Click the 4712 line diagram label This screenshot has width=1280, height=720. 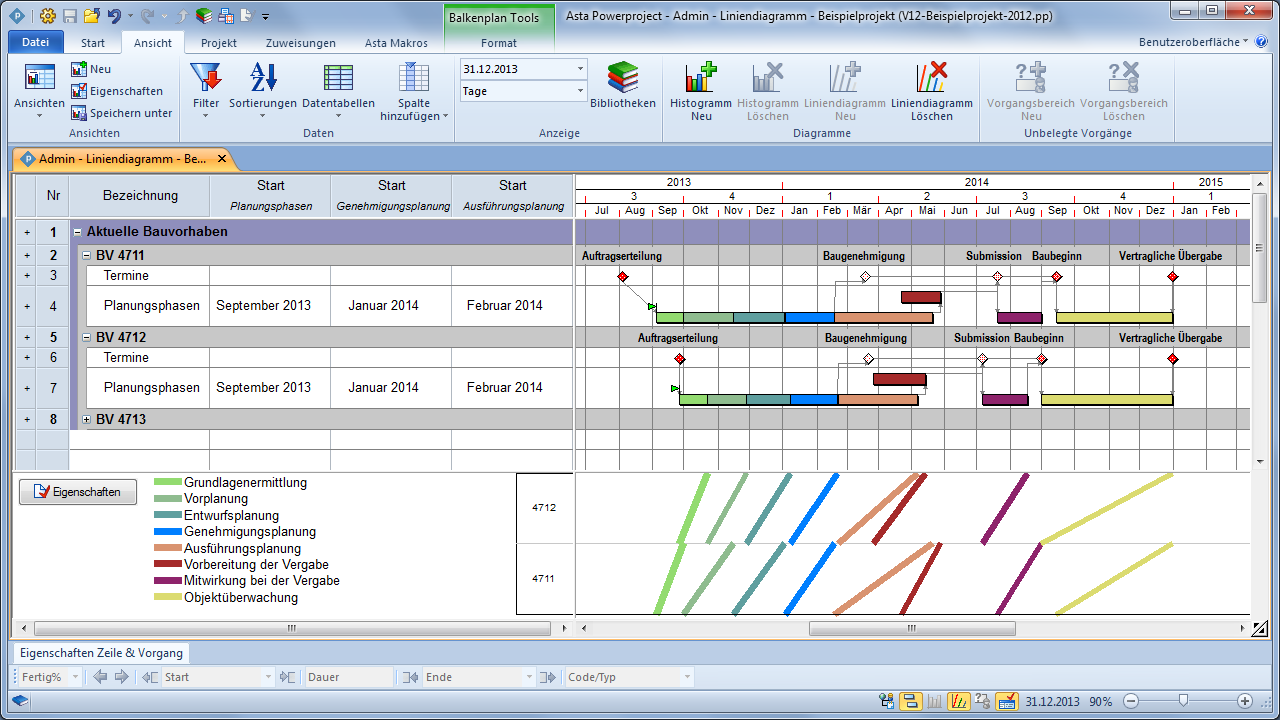click(x=544, y=508)
